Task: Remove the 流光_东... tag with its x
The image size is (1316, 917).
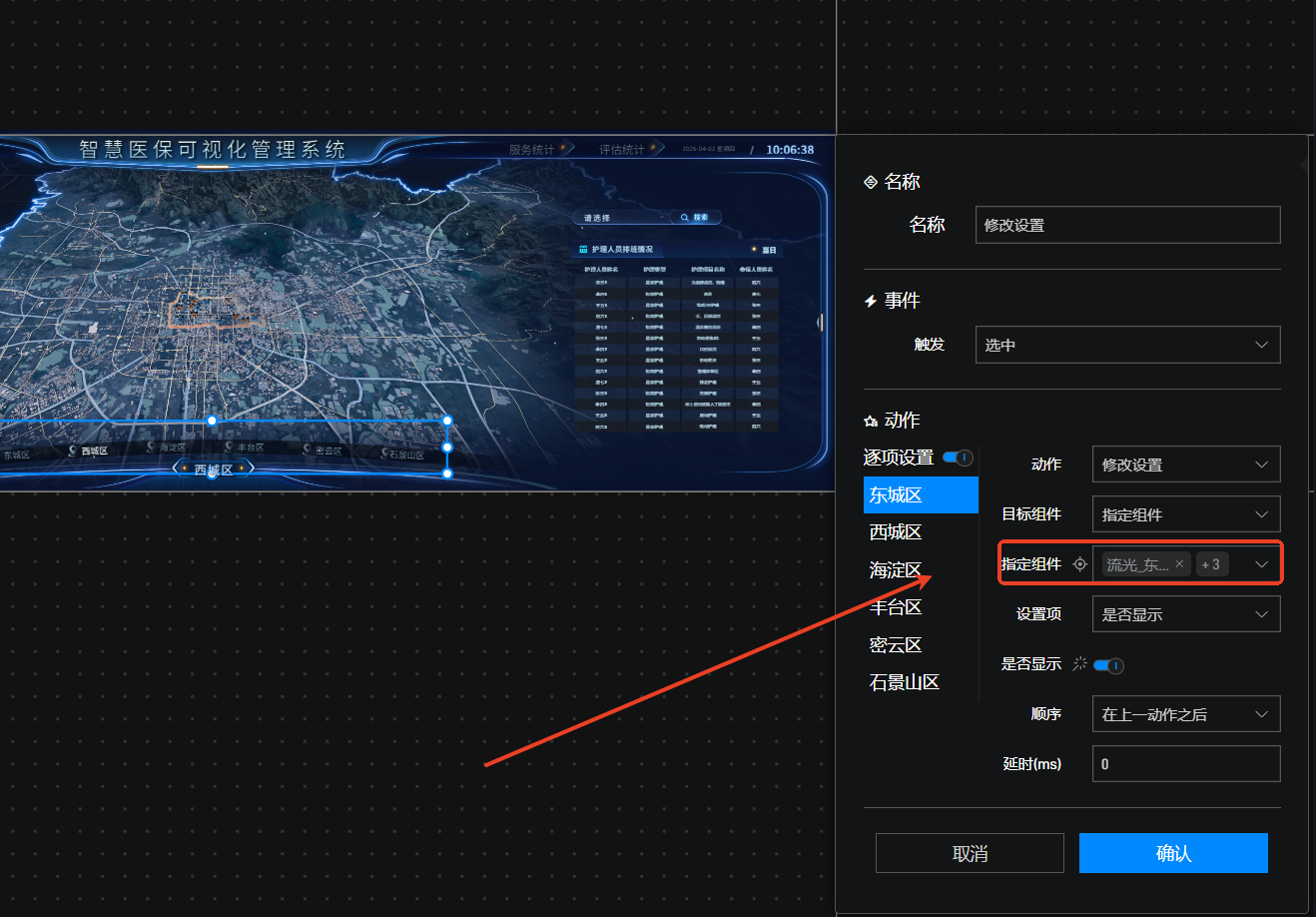Action: click(1179, 564)
